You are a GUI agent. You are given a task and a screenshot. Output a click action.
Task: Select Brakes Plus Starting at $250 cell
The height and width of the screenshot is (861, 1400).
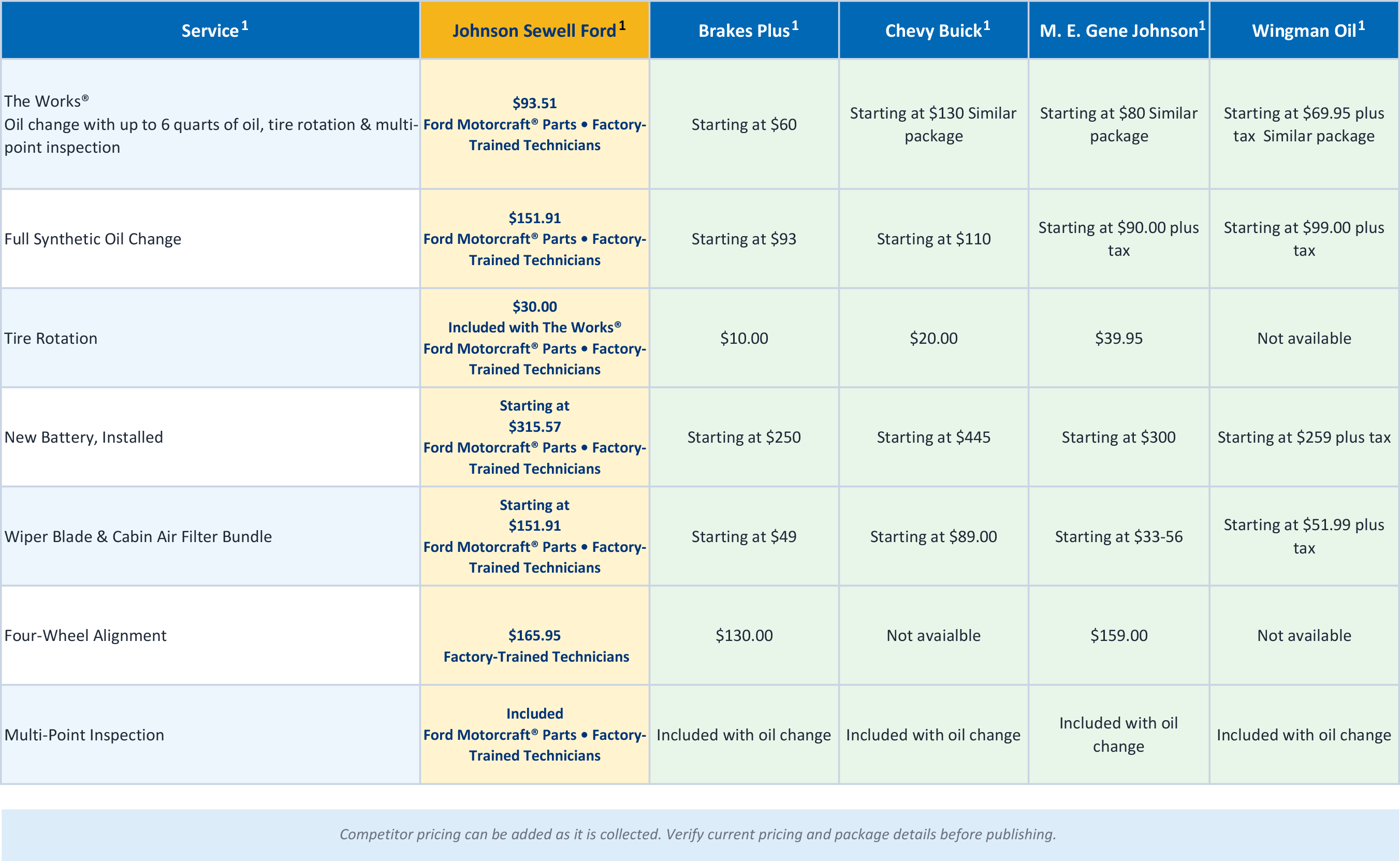[x=744, y=437]
